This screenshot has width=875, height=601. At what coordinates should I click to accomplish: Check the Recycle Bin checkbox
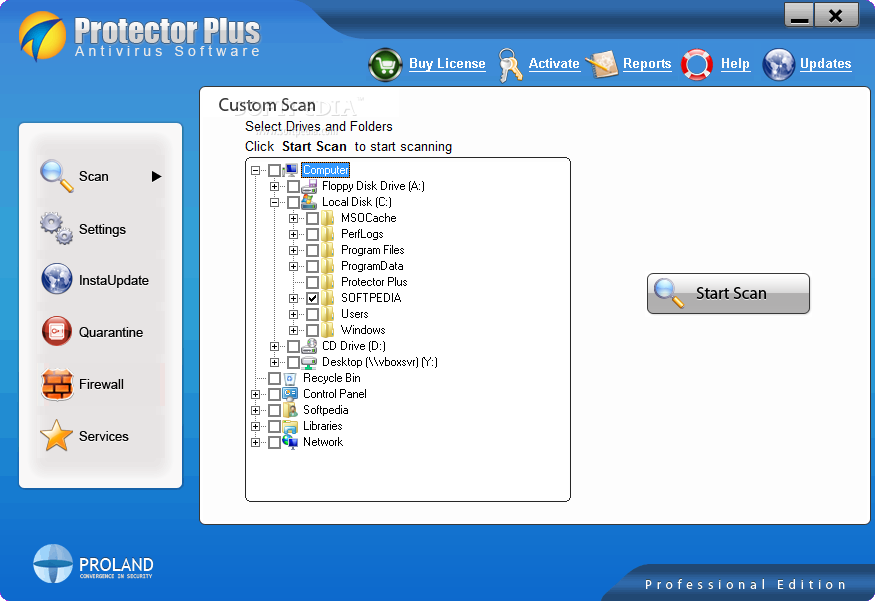tap(274, 378)
